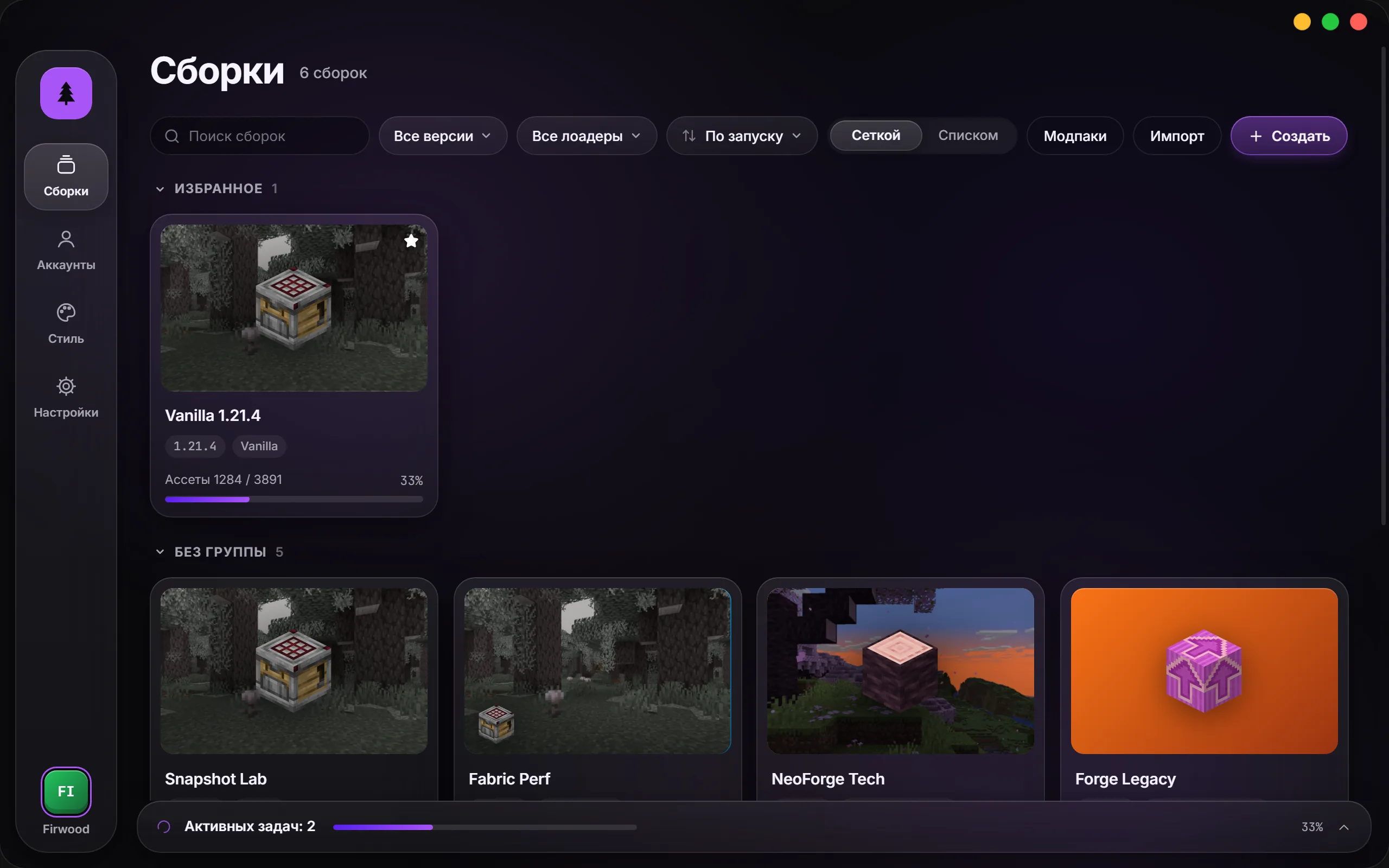Click the search magnifier icon
Viewport: 1389px width, 868px height.
tap(171, 136)
